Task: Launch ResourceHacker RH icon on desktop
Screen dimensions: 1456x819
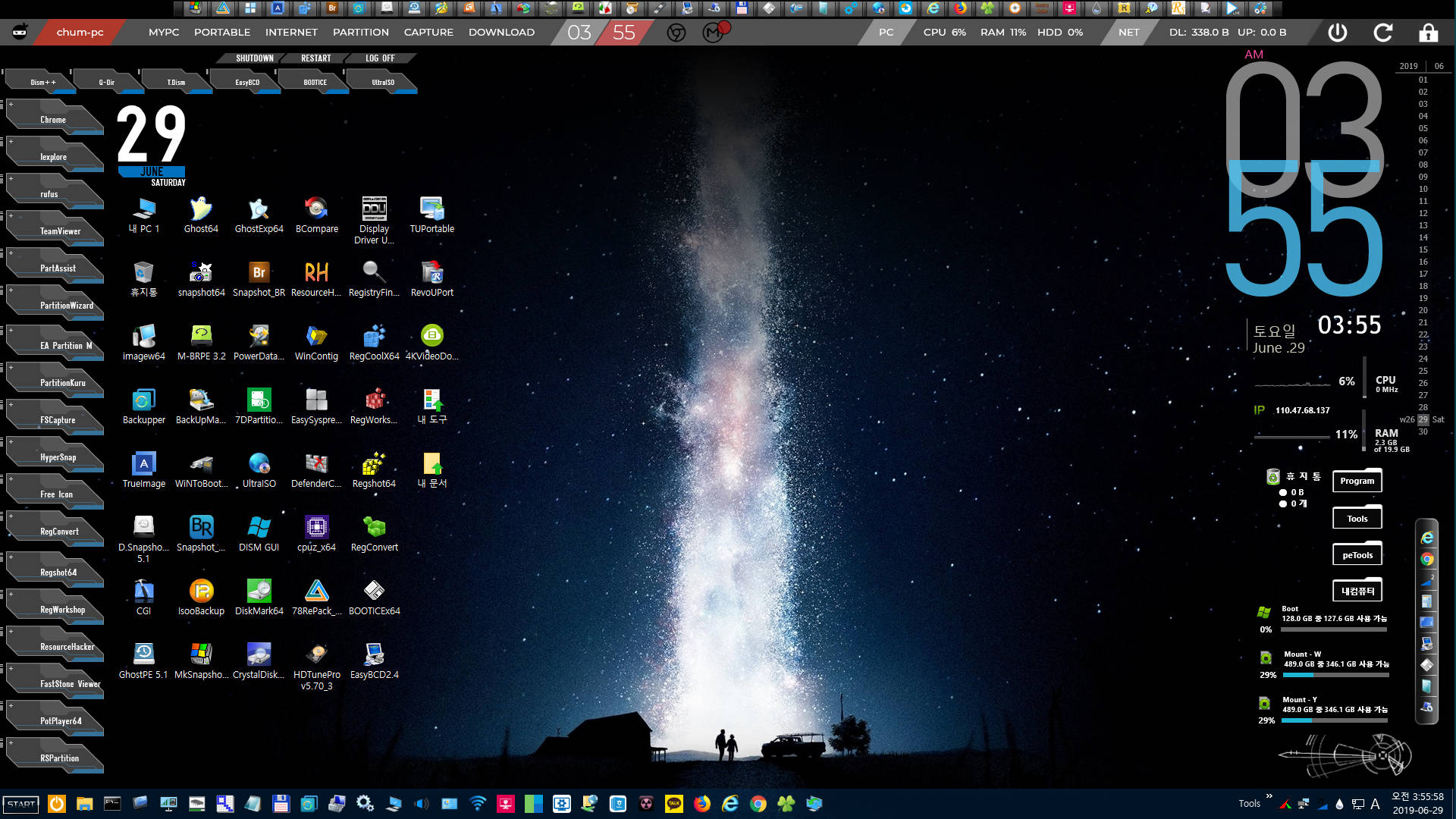Action: point(316,279)
